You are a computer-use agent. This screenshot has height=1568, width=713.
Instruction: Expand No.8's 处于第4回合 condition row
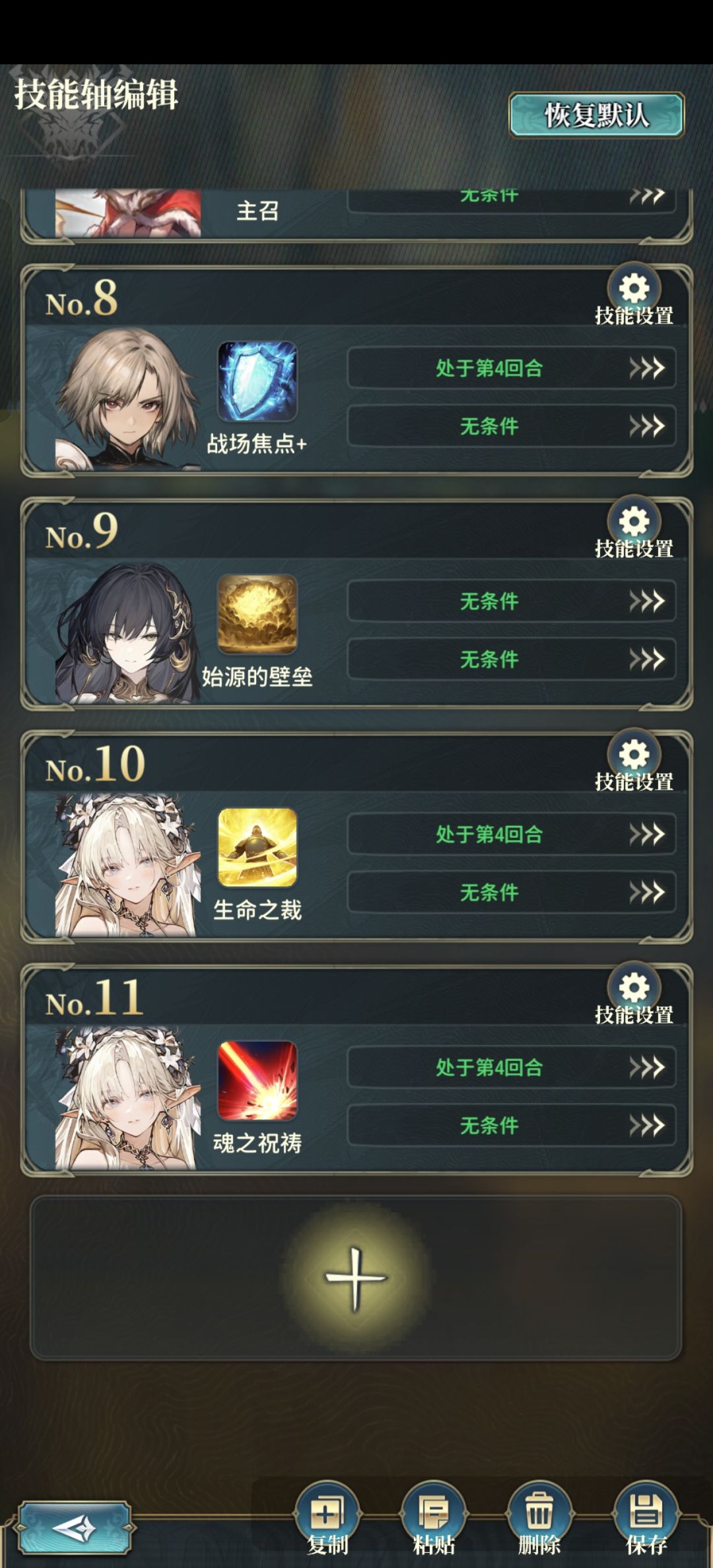(x=512, y=368)
